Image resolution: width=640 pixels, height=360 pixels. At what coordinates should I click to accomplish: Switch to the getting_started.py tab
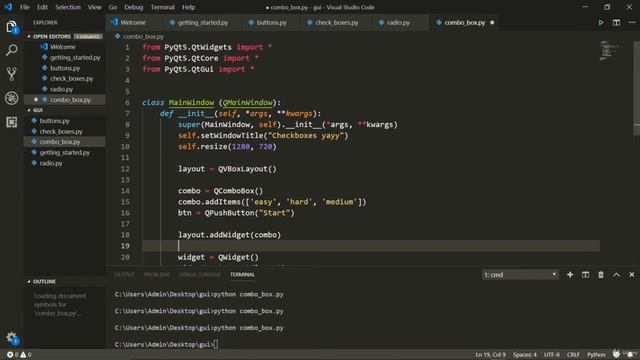point(203,22)
